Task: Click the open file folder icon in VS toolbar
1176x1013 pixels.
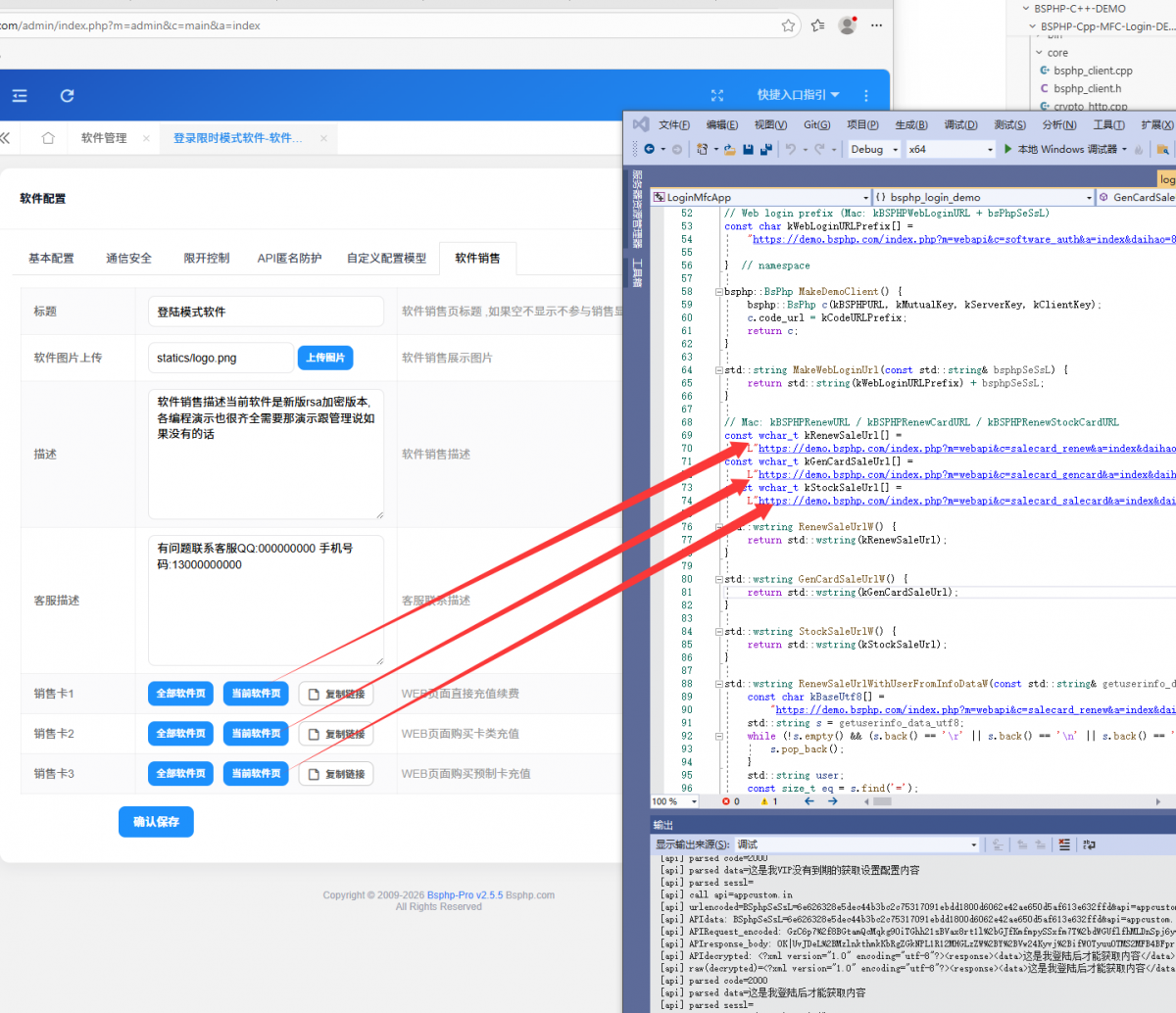Action: point(729,149)
